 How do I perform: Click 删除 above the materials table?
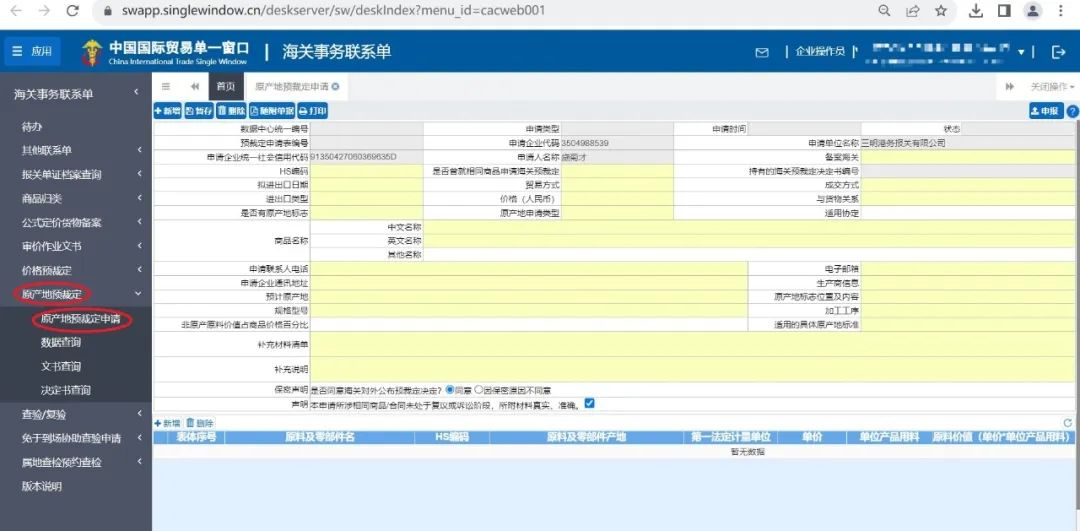200,424
